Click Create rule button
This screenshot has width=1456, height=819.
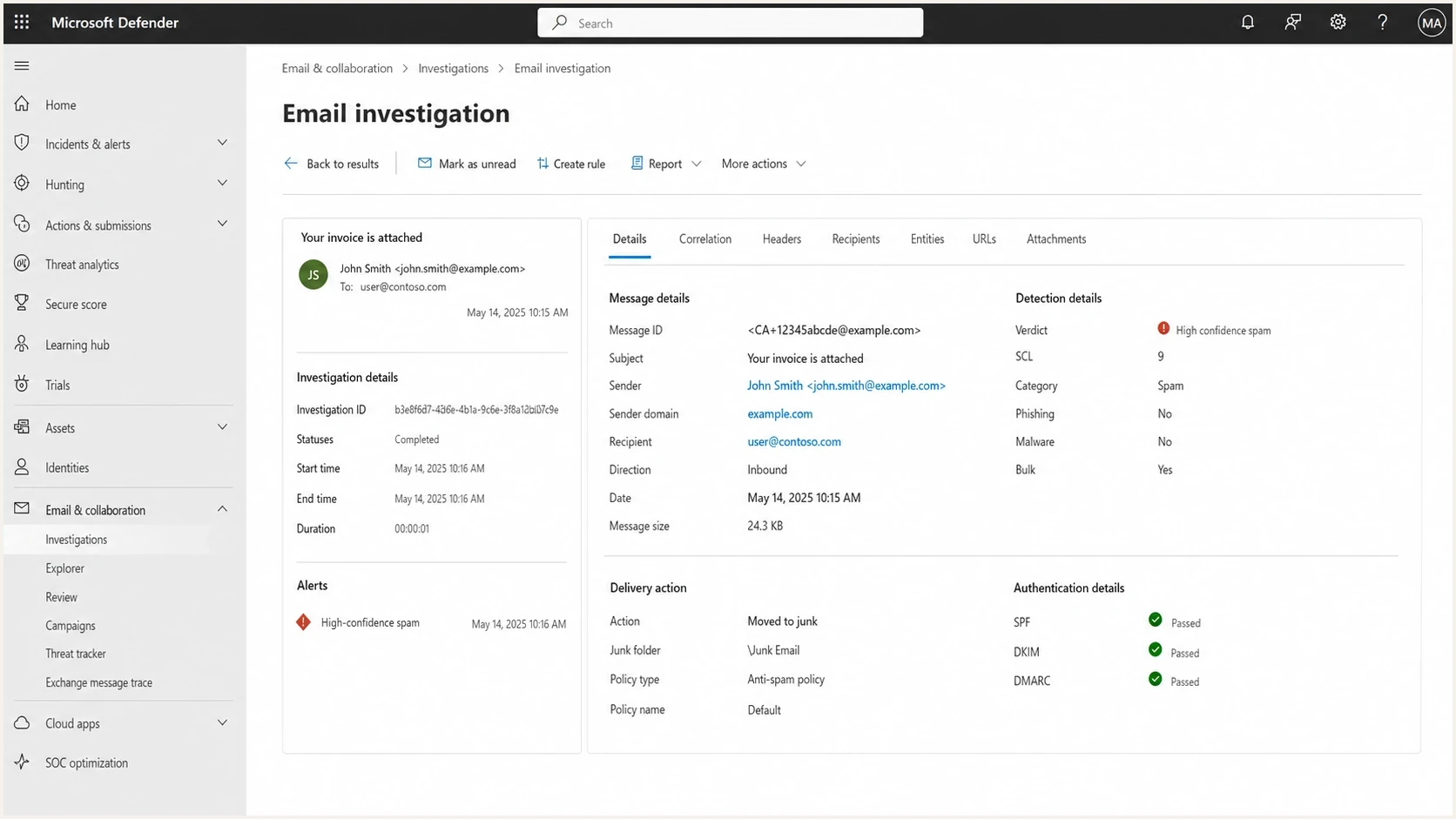(x=571, y=164)
